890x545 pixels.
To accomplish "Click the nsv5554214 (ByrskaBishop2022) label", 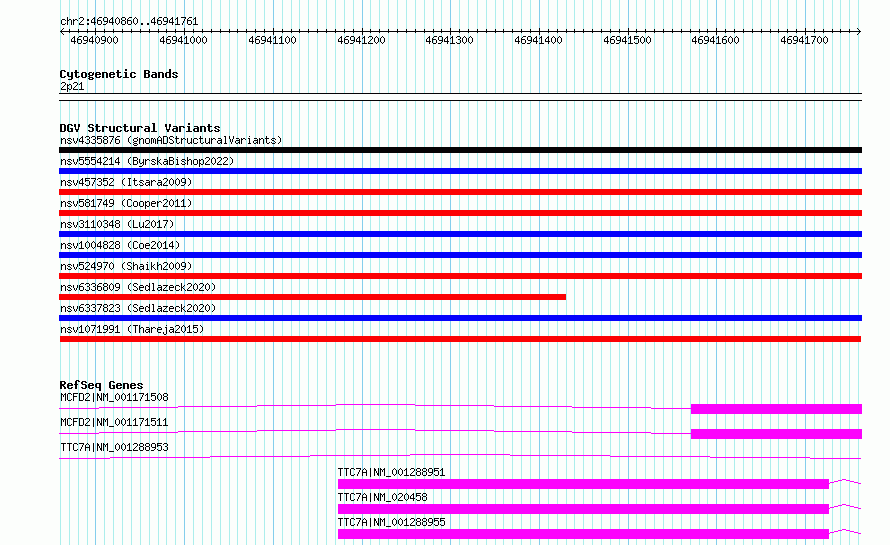I will pos(147,161).
